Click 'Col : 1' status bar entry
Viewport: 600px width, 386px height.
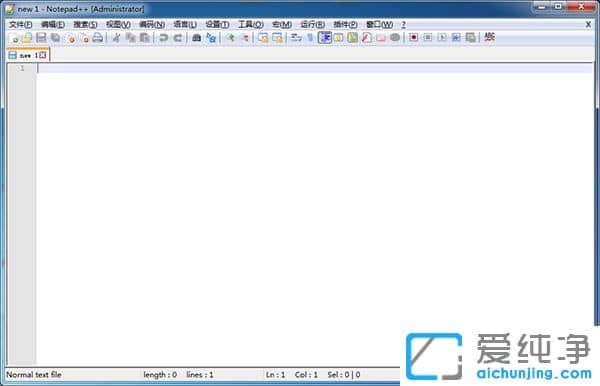[306, 375]
